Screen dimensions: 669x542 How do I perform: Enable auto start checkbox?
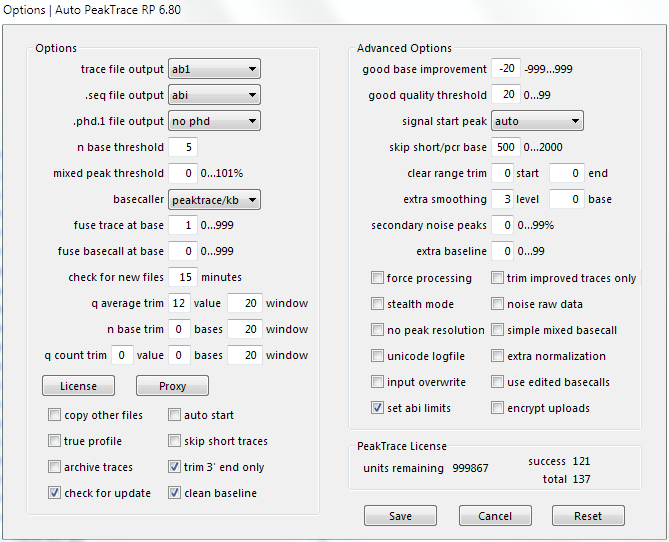point(174,415)
